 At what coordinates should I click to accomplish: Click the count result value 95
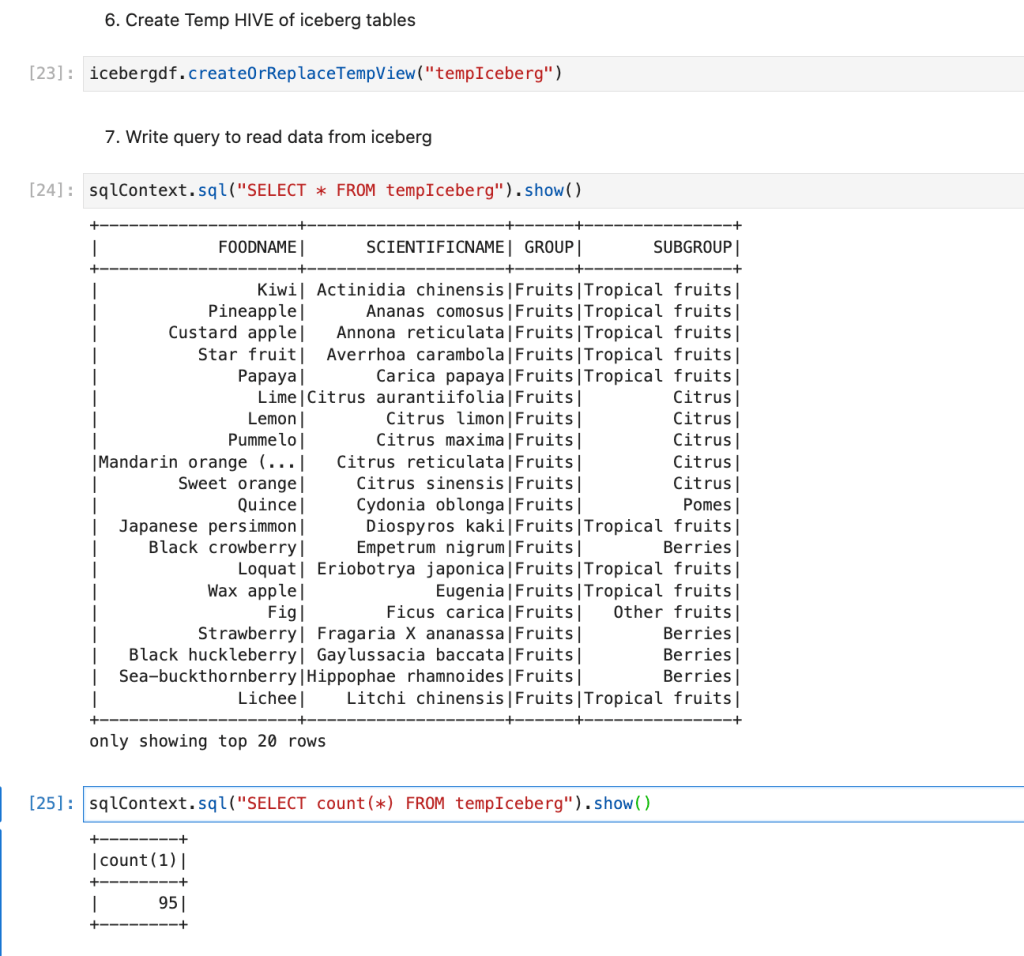click(x=167, y=903)
